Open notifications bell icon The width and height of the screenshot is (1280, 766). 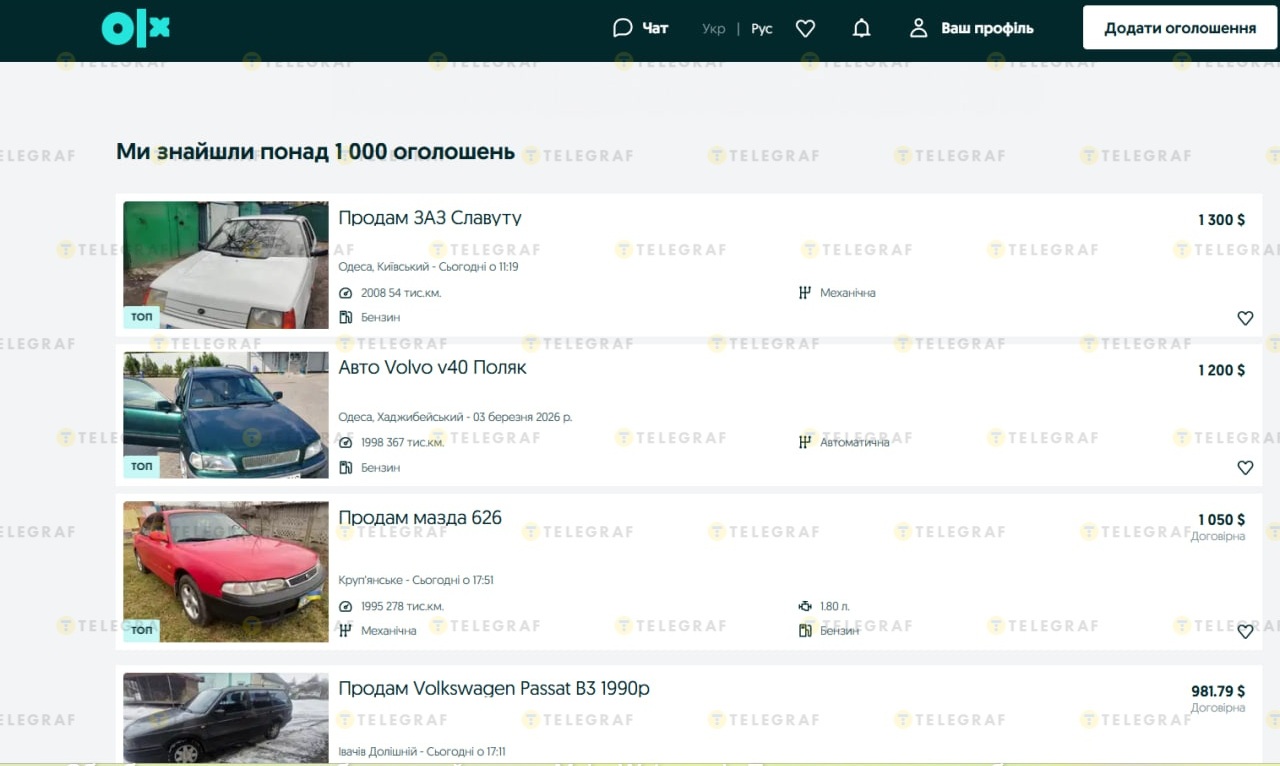861,28
